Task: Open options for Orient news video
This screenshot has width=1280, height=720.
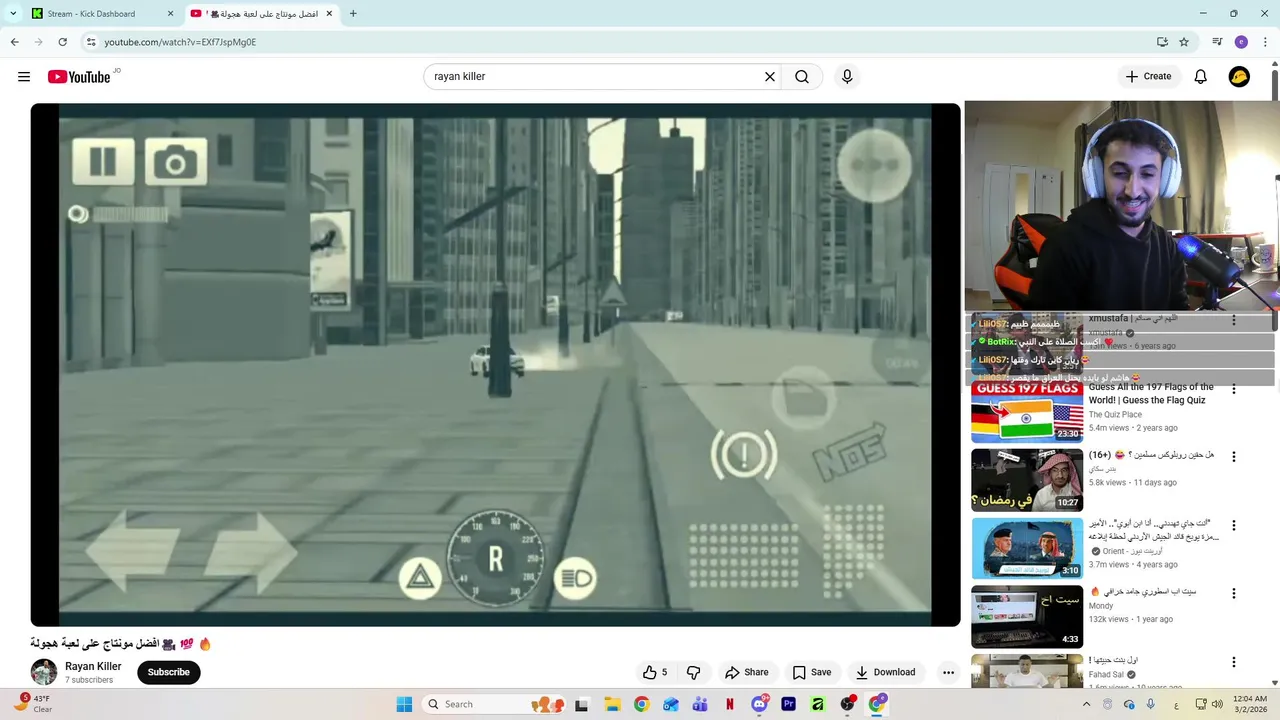Action: point(1234,525)
